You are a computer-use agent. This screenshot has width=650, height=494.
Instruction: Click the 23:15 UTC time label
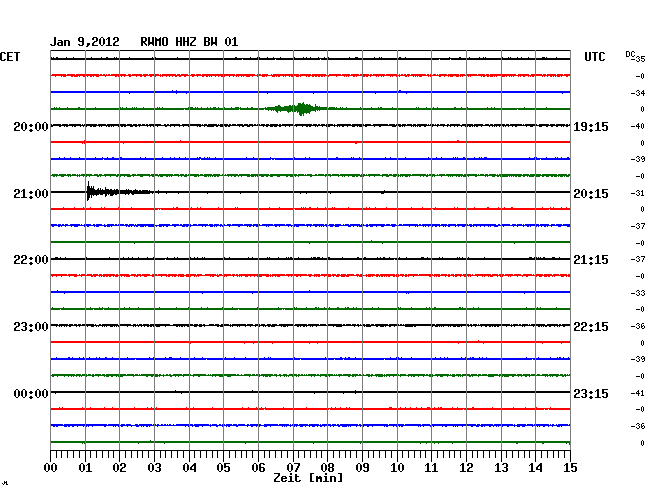point(591,393)
